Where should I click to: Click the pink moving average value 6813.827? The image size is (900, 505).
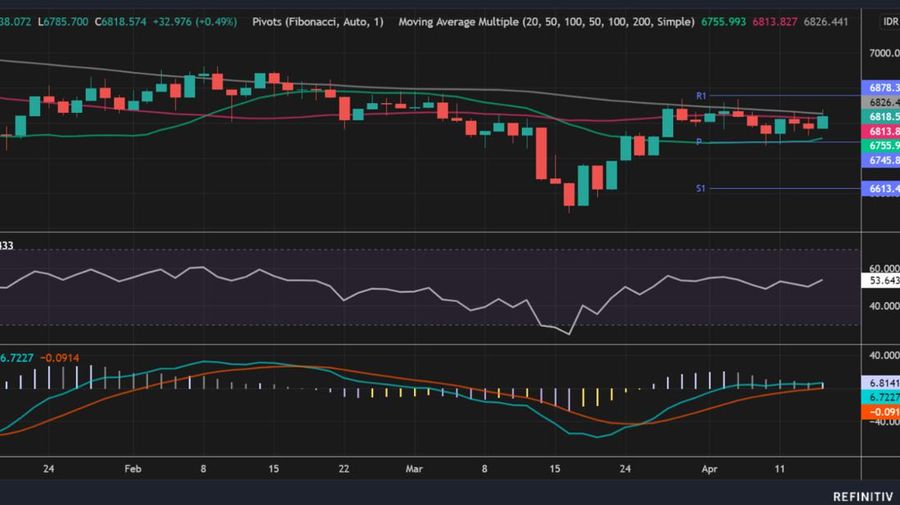774,22
